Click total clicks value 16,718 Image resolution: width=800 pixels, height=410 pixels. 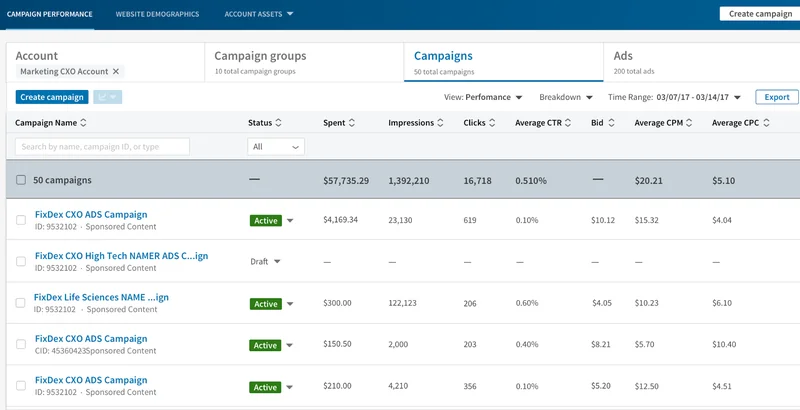pos(478,181)
